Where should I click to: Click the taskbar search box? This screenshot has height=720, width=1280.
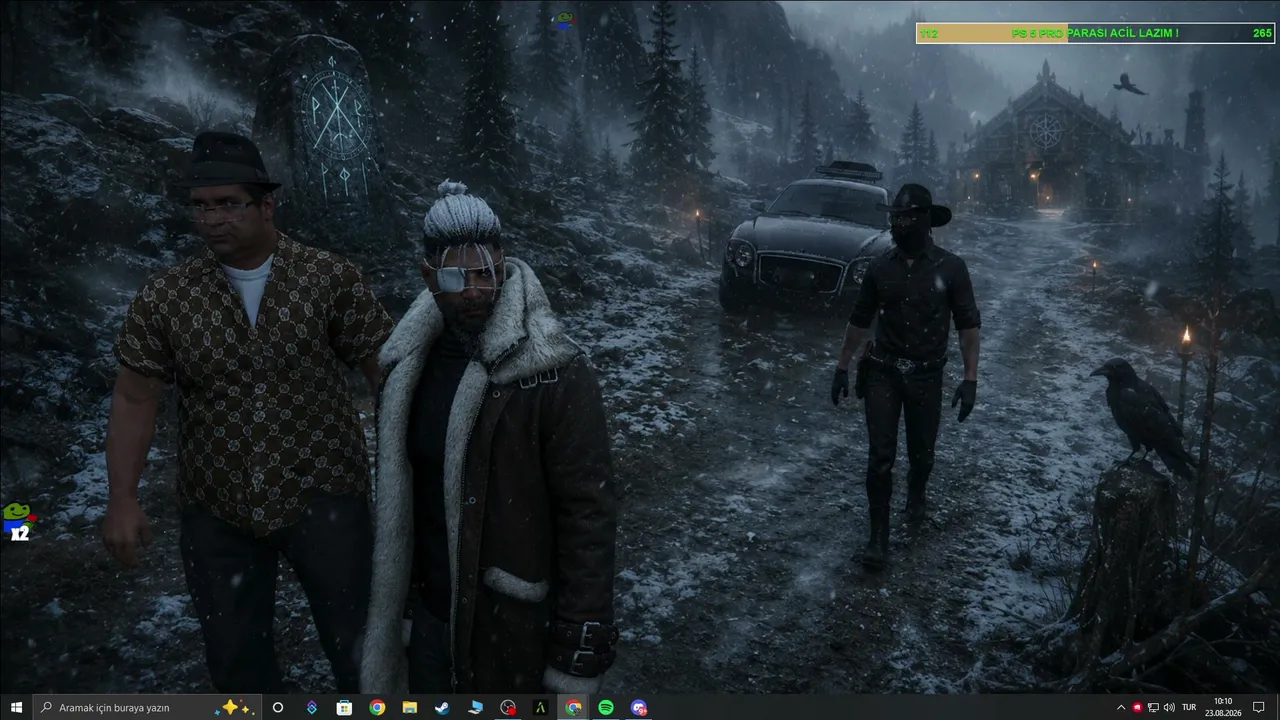(x=147, y=707)
